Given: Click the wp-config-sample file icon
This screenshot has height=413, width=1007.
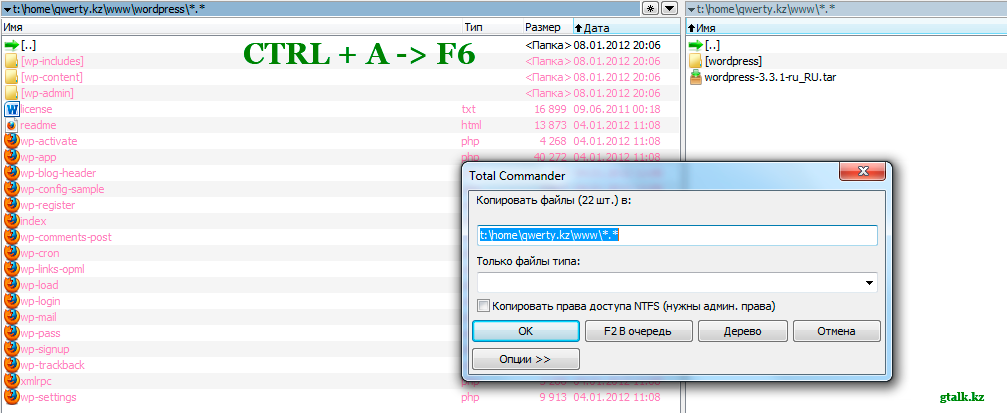Looking at the screenshot, I should click(12, 189).
